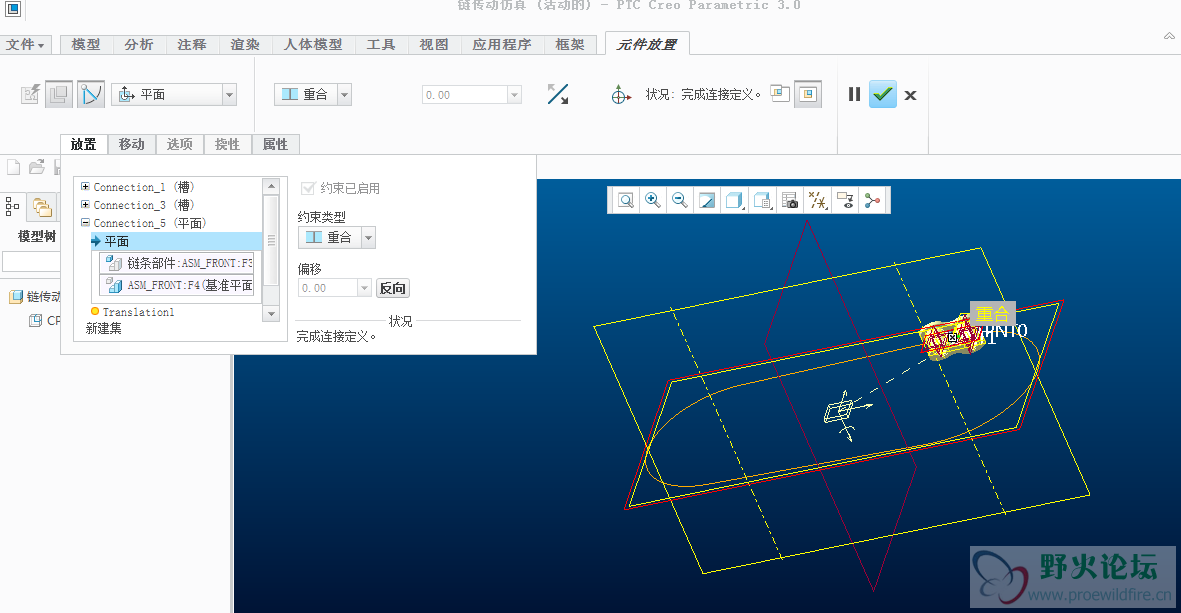The width and height of the screenshot is (1181, 613).
Task: Click the New file icon
Action: [x=14, y=166]
